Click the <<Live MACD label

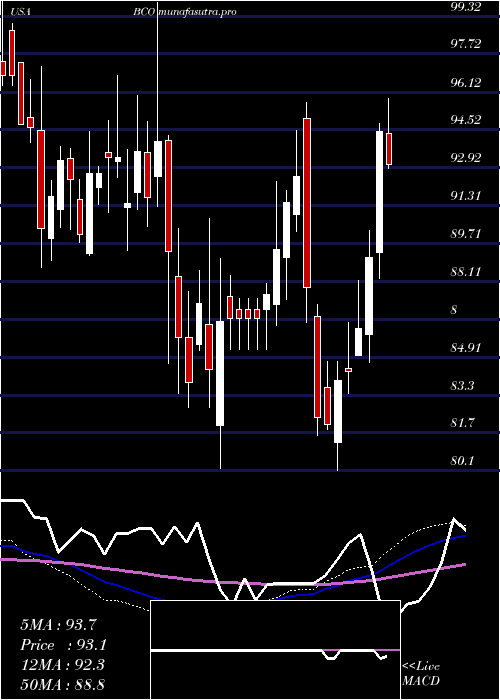[421, 673]
